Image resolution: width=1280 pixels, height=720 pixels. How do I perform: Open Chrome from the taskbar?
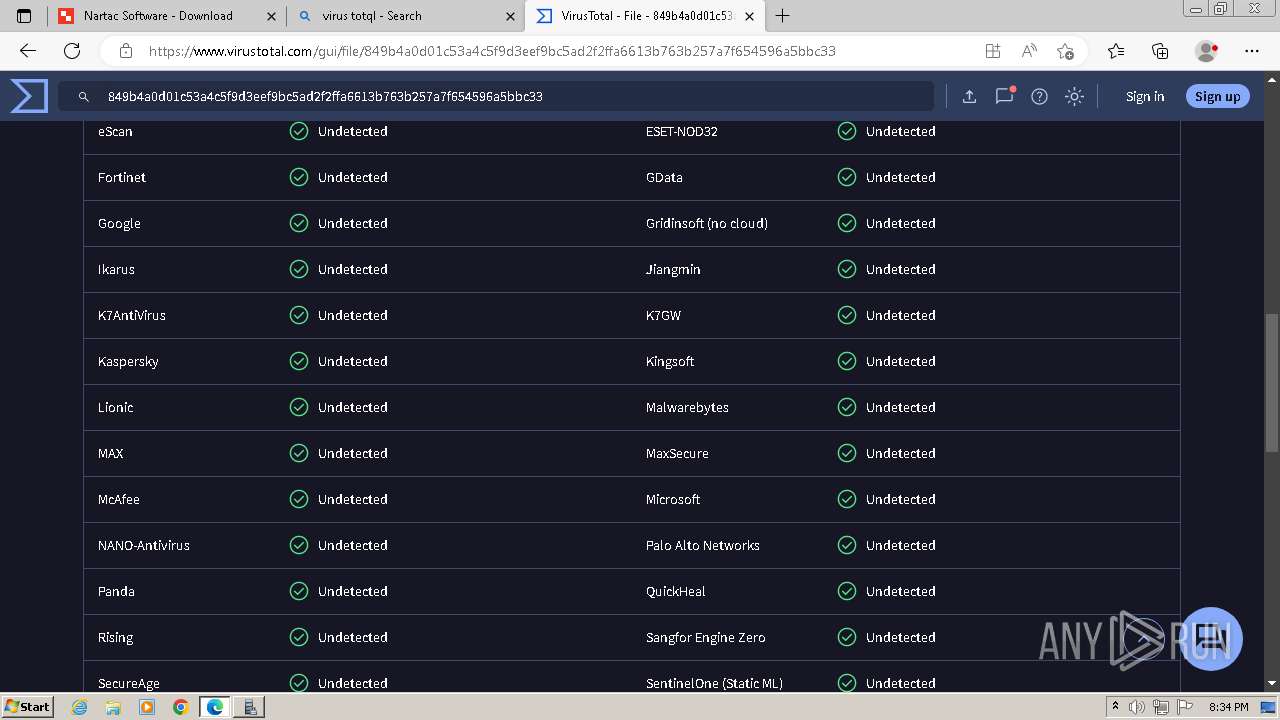[x=180, y=707]
